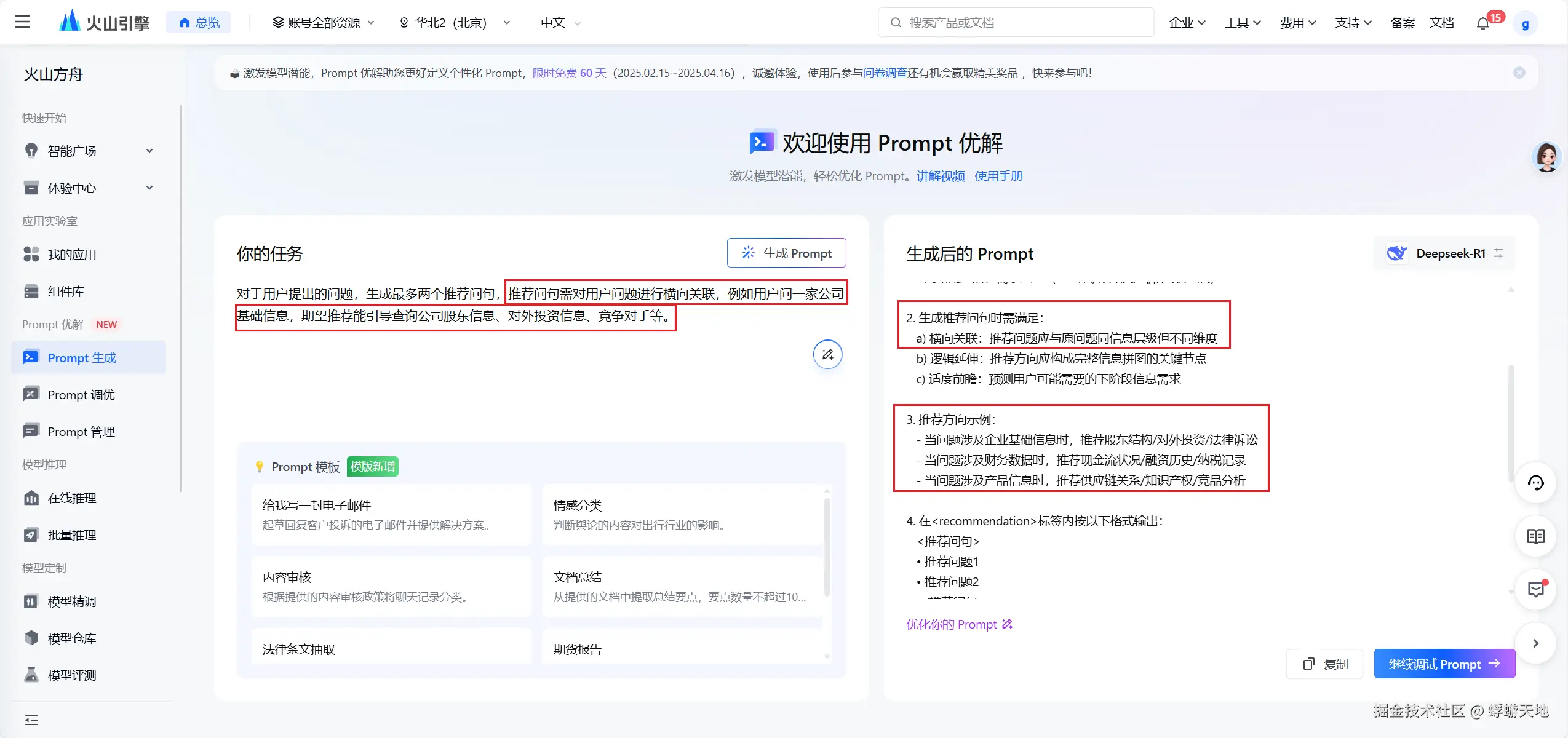Close the promotional banner notice

point(1519,73)
